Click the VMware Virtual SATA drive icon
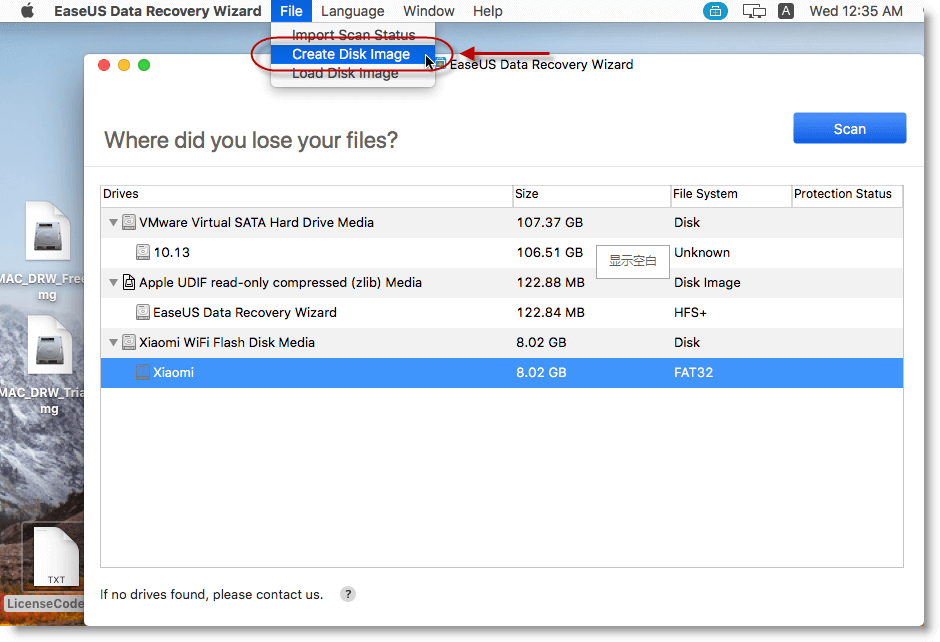The height and width of the screenshot is (642, 940). point(129,222)
